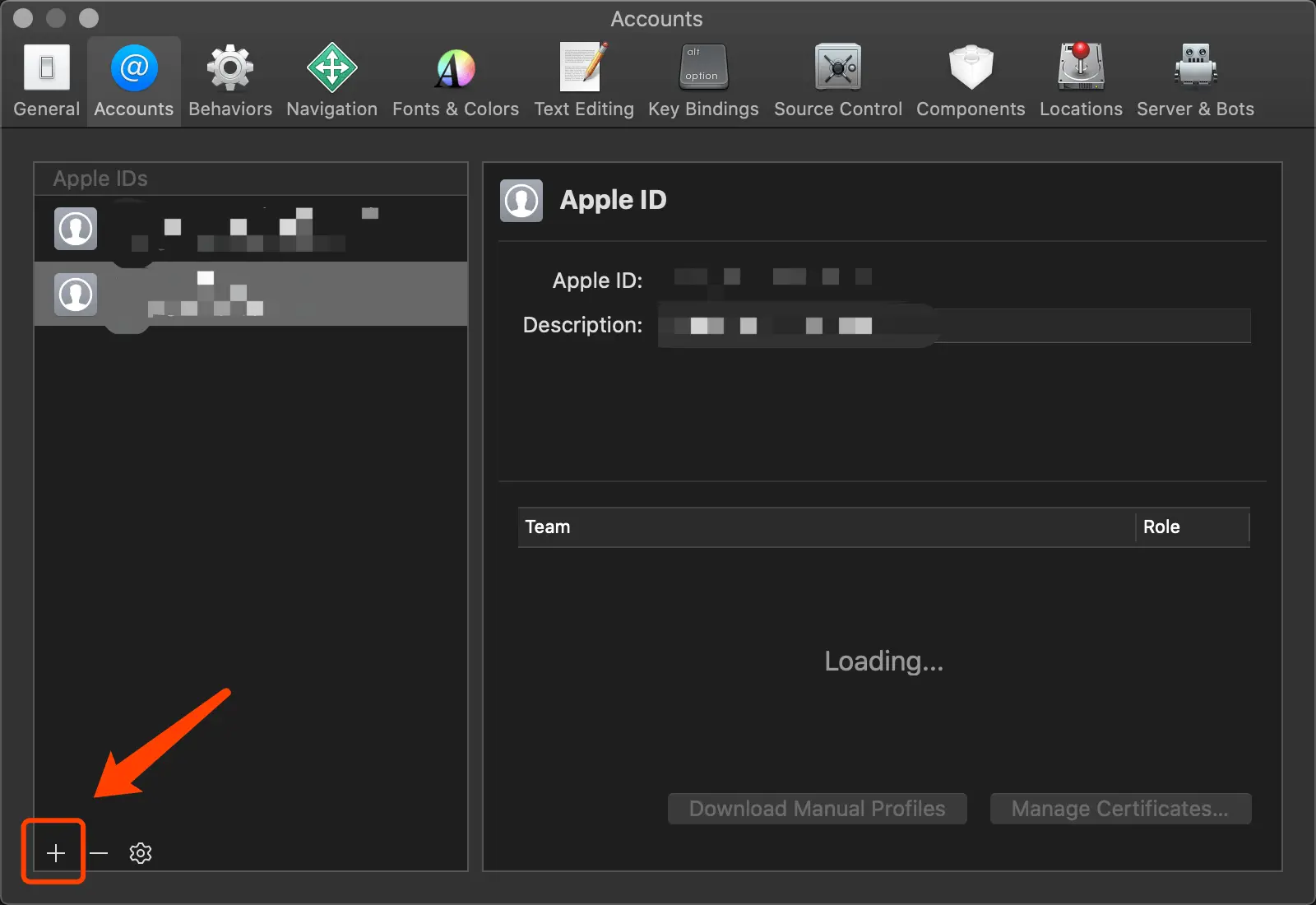Viewport: 1316px width, 905px height.
Task: Remove selected account with minus button
Action: click(x=99, y=853)
